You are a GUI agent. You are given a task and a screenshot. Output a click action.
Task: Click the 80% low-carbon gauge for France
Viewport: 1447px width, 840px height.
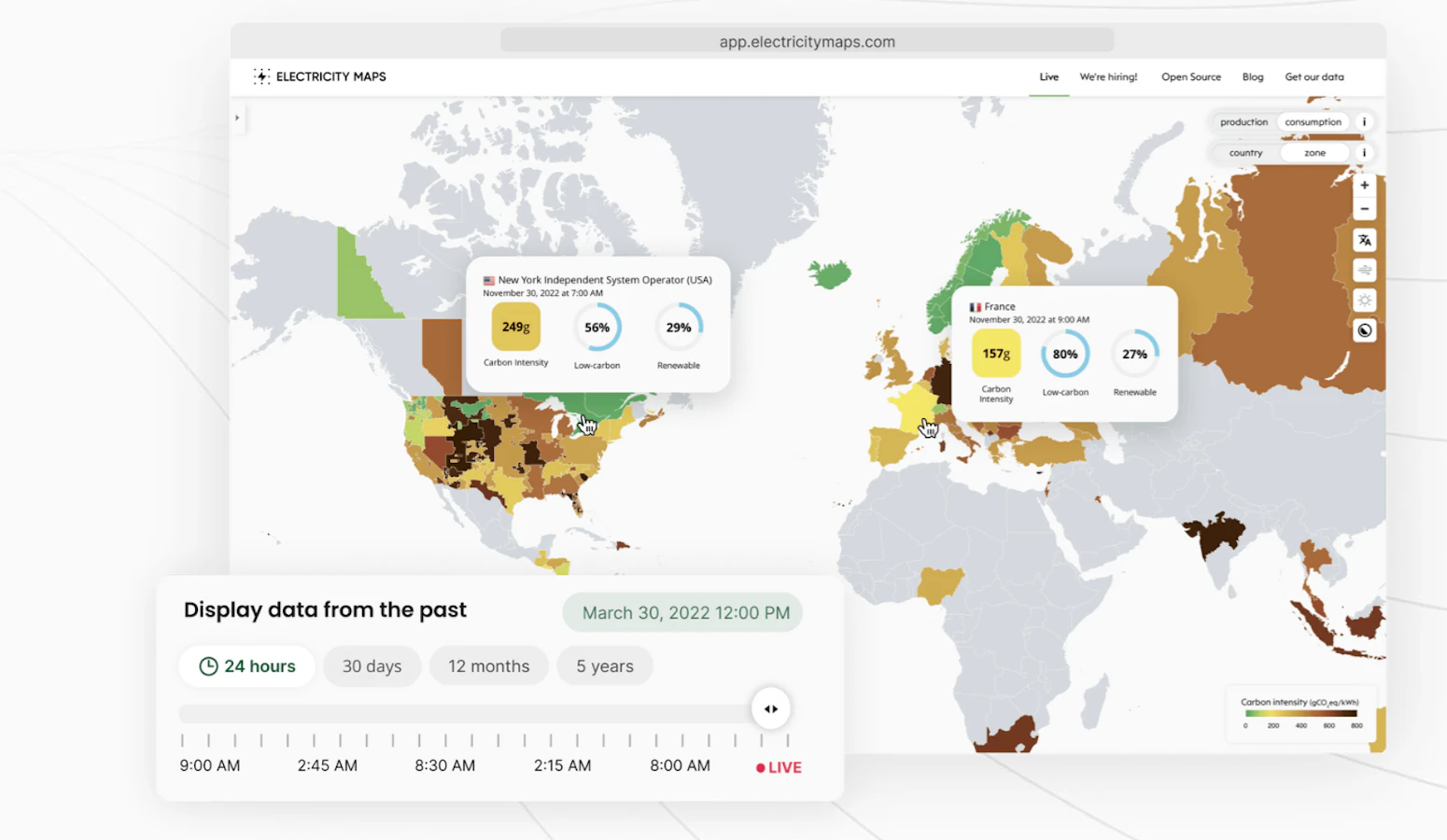tap(1065, 354)
